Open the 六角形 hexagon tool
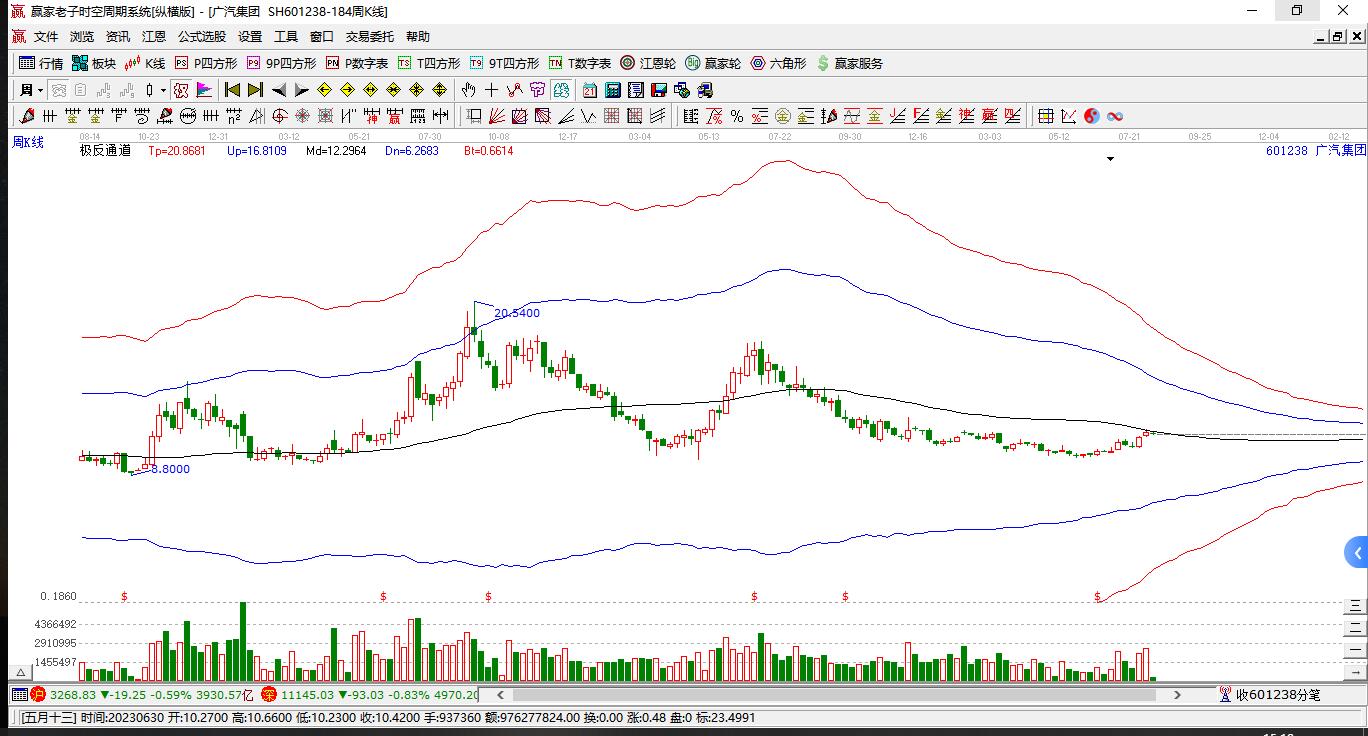 point(778,63)
